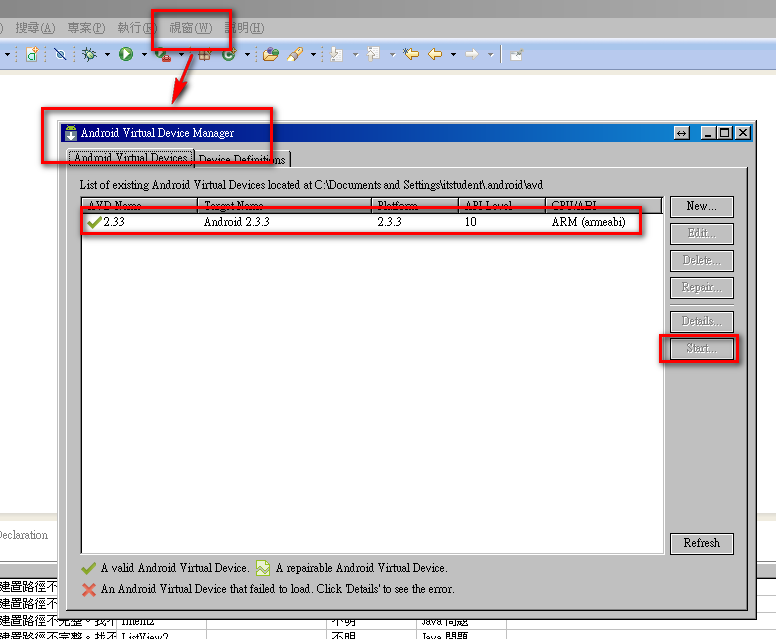The width and height of the screenshot is (776, 639).
Task: Select the AVD row named 2.33
Action: [372, 222]
